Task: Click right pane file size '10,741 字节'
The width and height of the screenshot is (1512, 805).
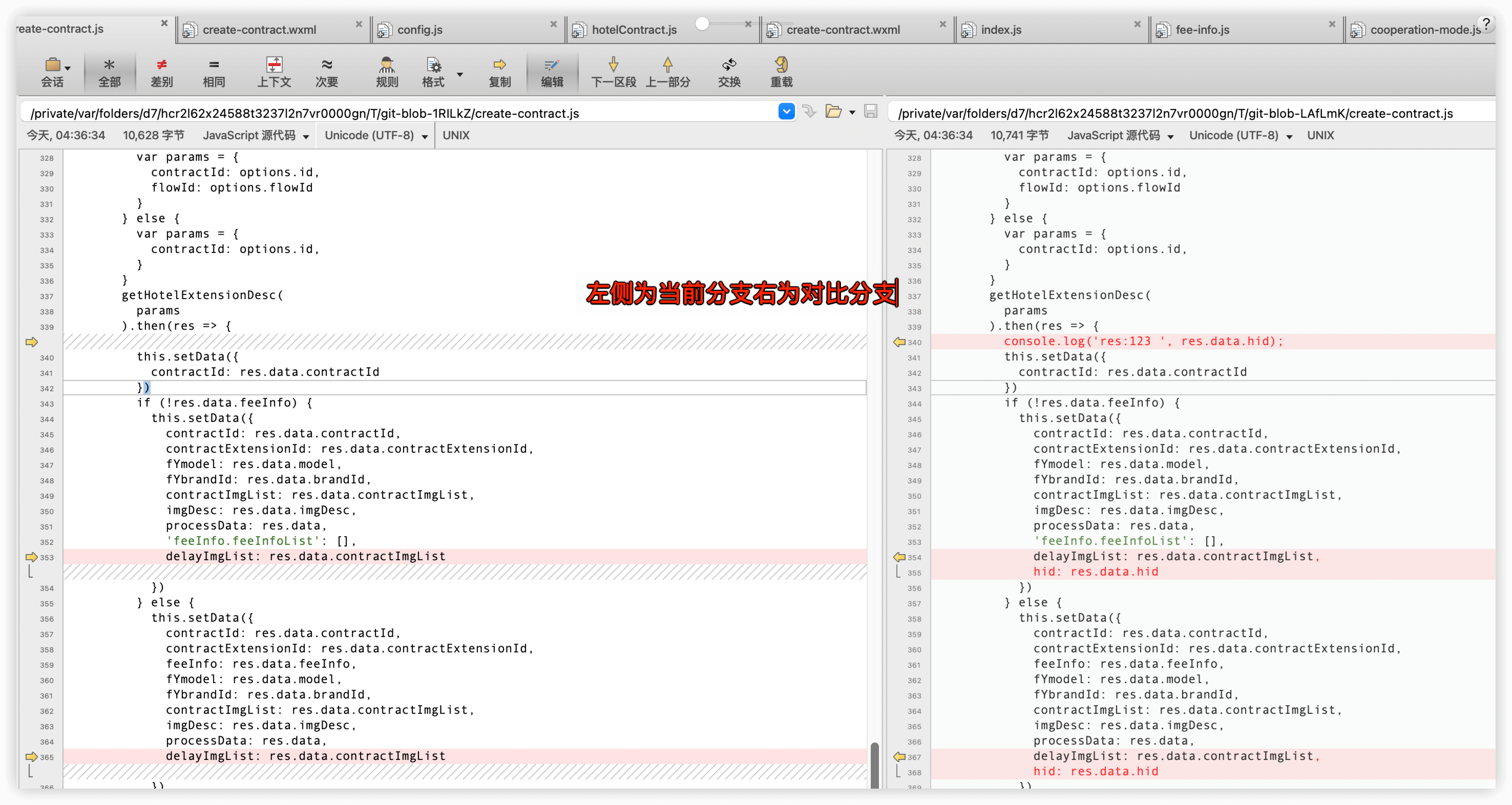Action: pyautogui.click(x=1020, y=136)
